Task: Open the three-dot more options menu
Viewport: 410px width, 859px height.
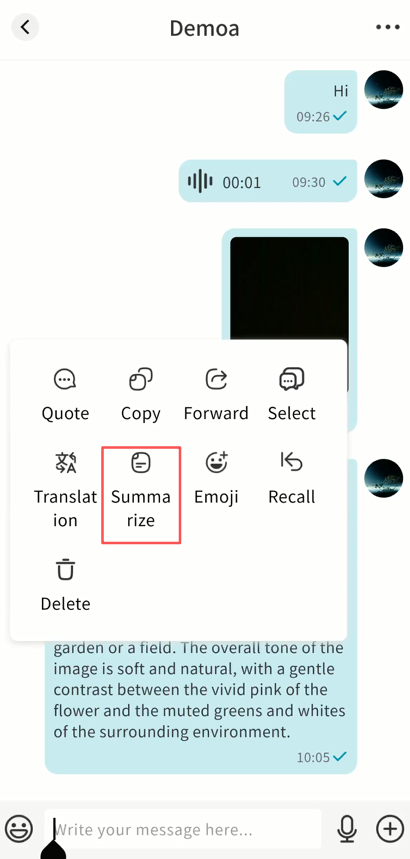Action: coord(388,27)
